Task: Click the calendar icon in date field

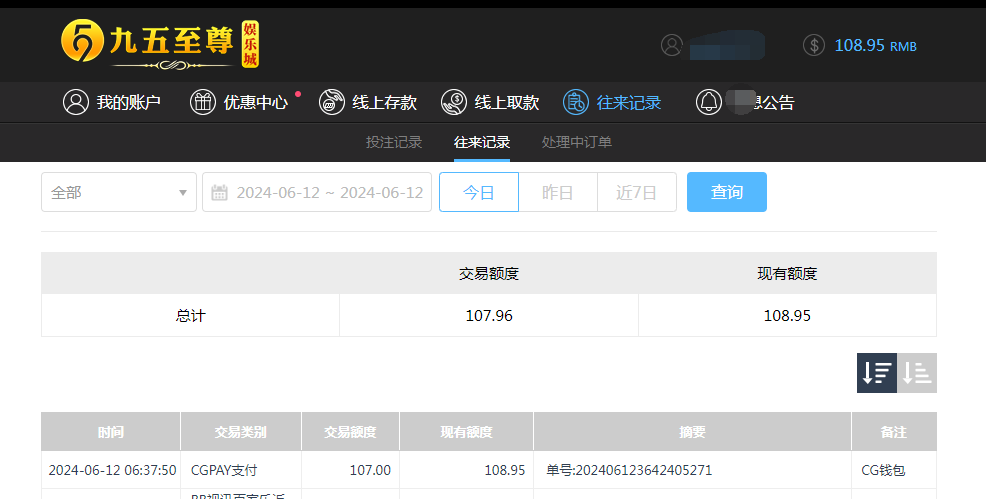Action: (220, 193)
